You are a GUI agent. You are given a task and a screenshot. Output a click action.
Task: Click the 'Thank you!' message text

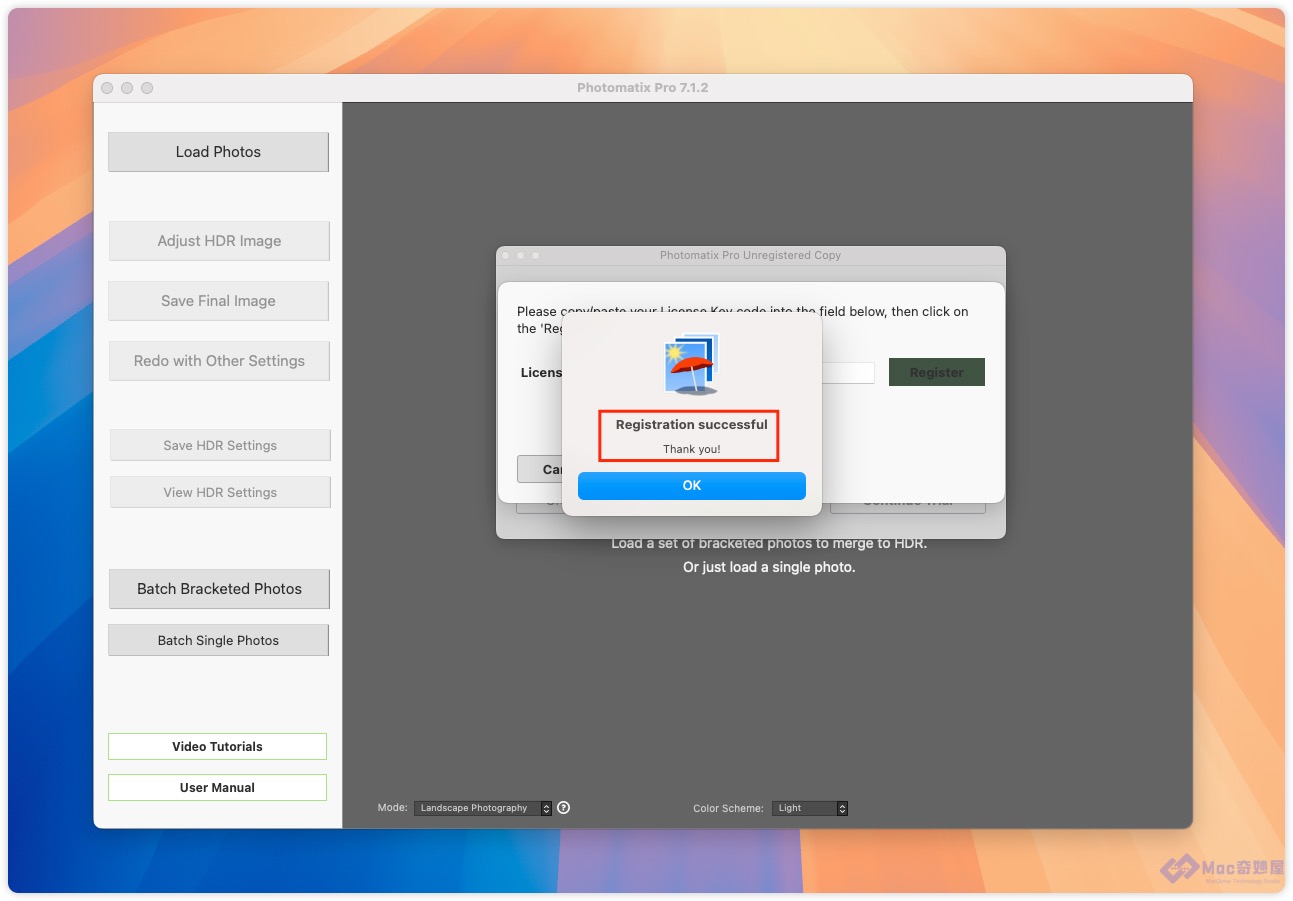coord(692,449)
